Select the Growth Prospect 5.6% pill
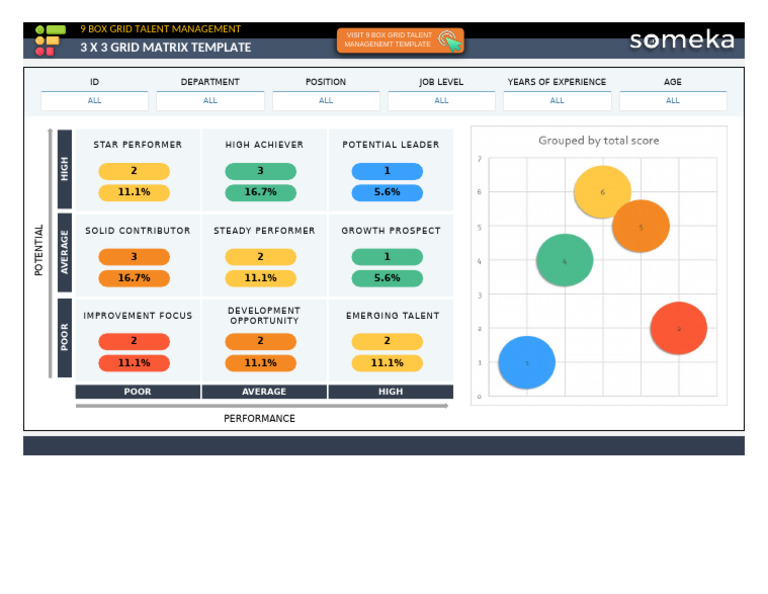The width and height of the screenshot is (768, 594). click(x=387, y=278)
